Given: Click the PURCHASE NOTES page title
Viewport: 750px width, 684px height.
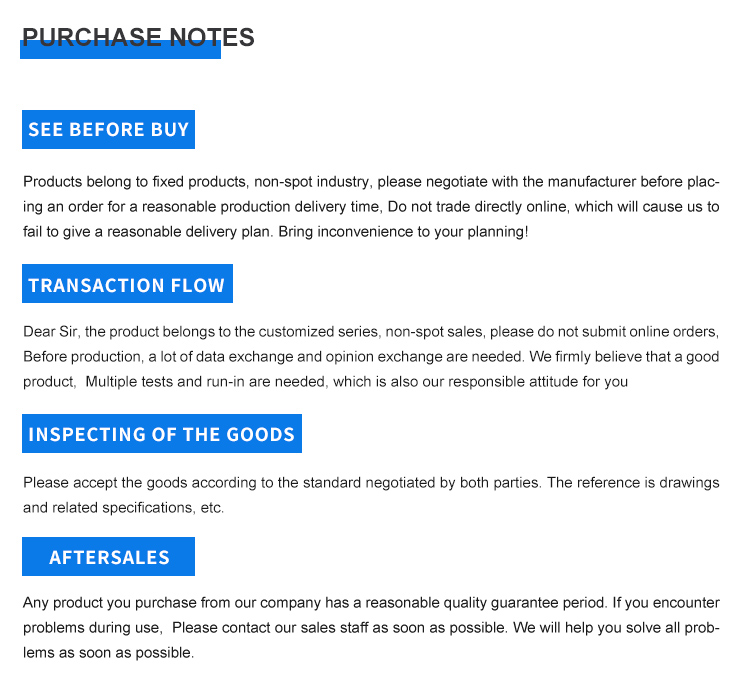Looking at the screenshot, I should coord(138,36).
